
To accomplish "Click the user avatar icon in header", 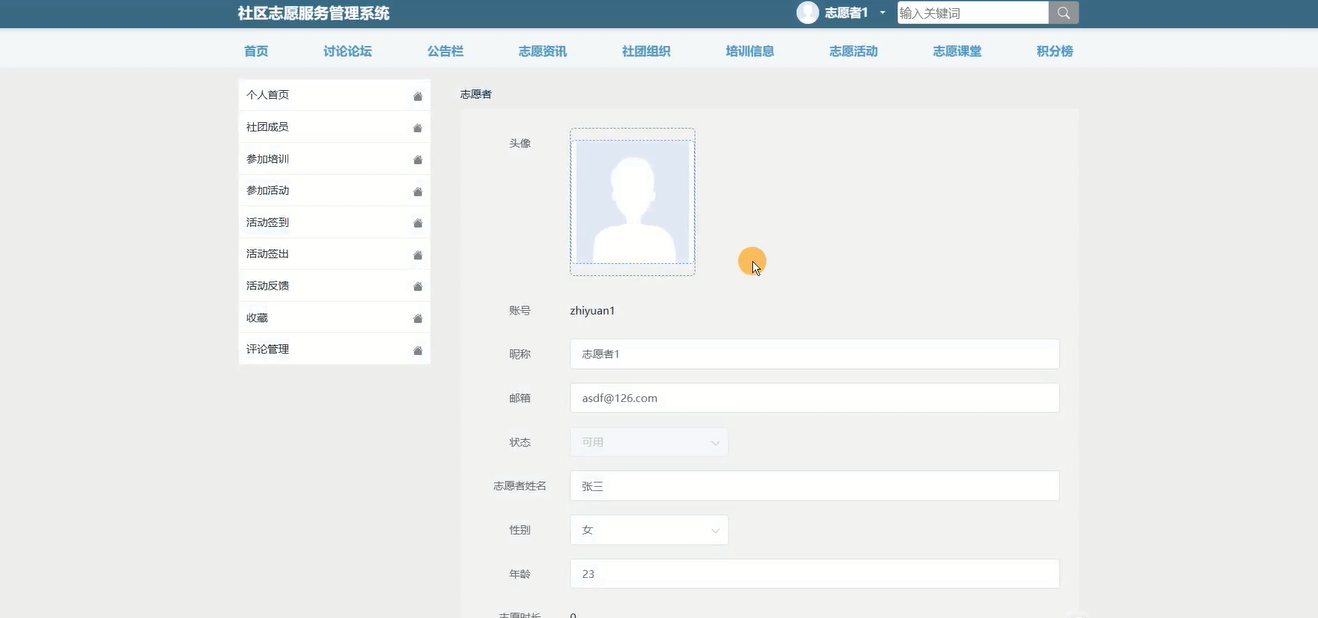I will pos(807,13).
